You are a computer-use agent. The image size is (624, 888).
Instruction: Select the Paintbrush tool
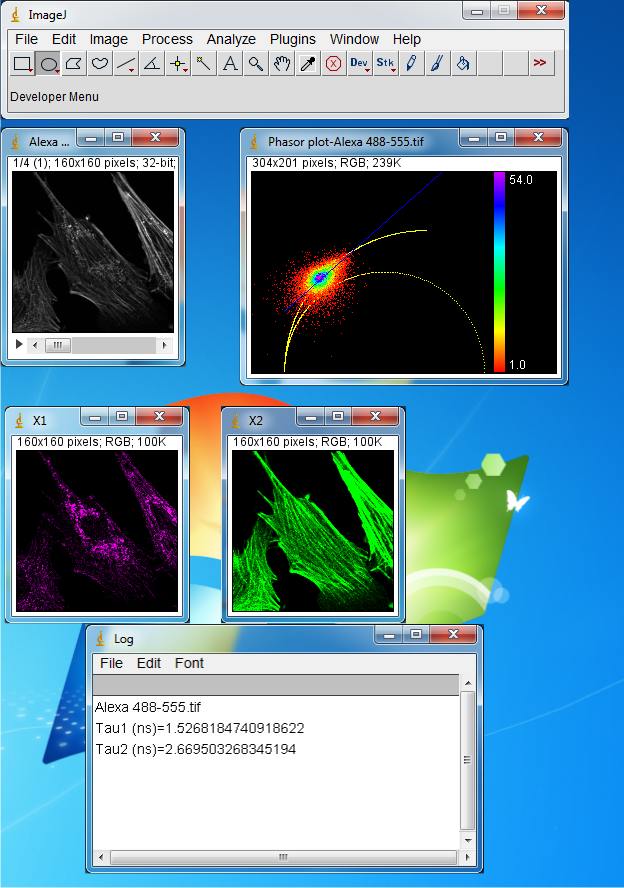coord(437,63)
